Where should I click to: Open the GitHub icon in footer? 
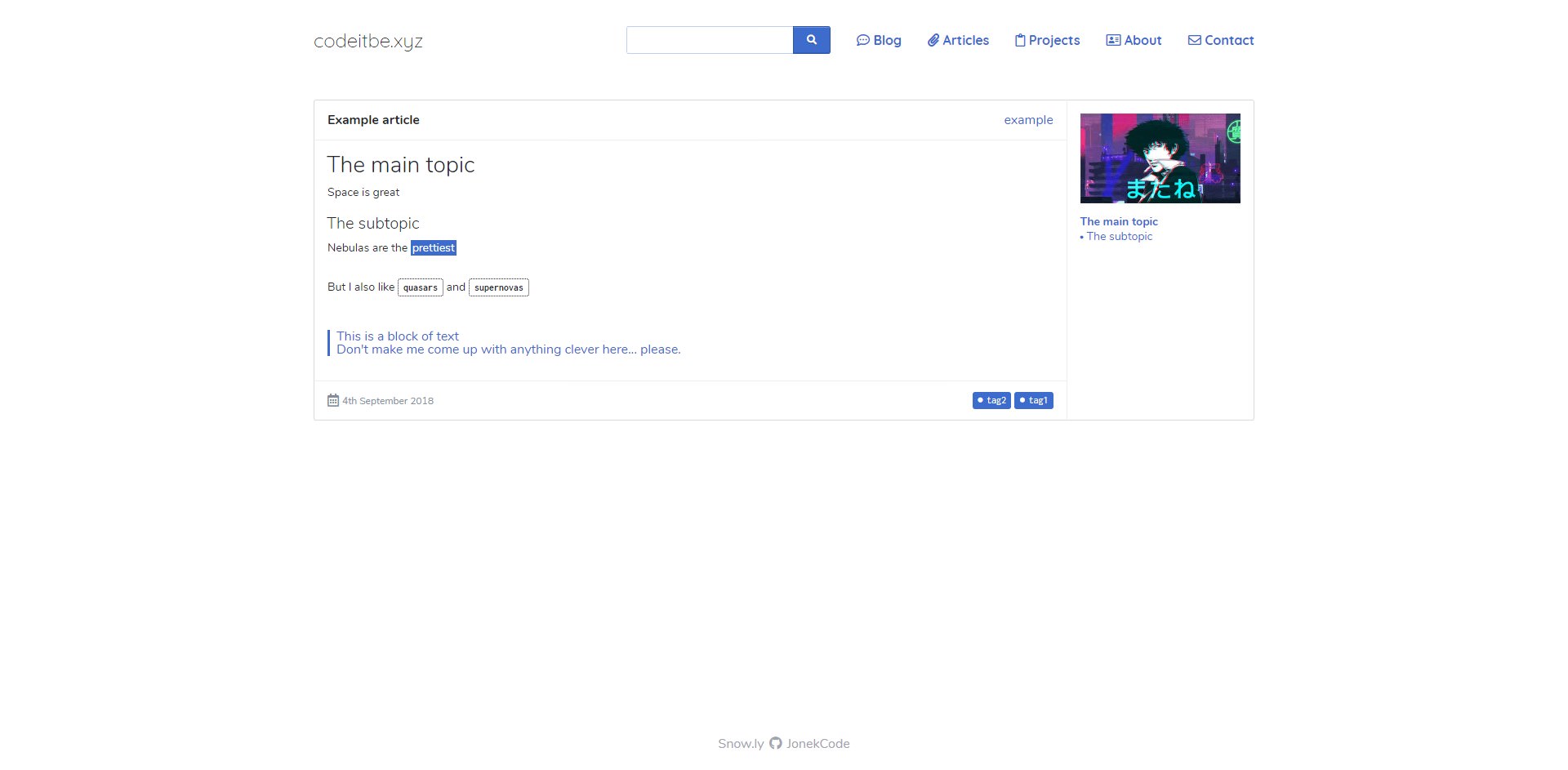[776, 743]
